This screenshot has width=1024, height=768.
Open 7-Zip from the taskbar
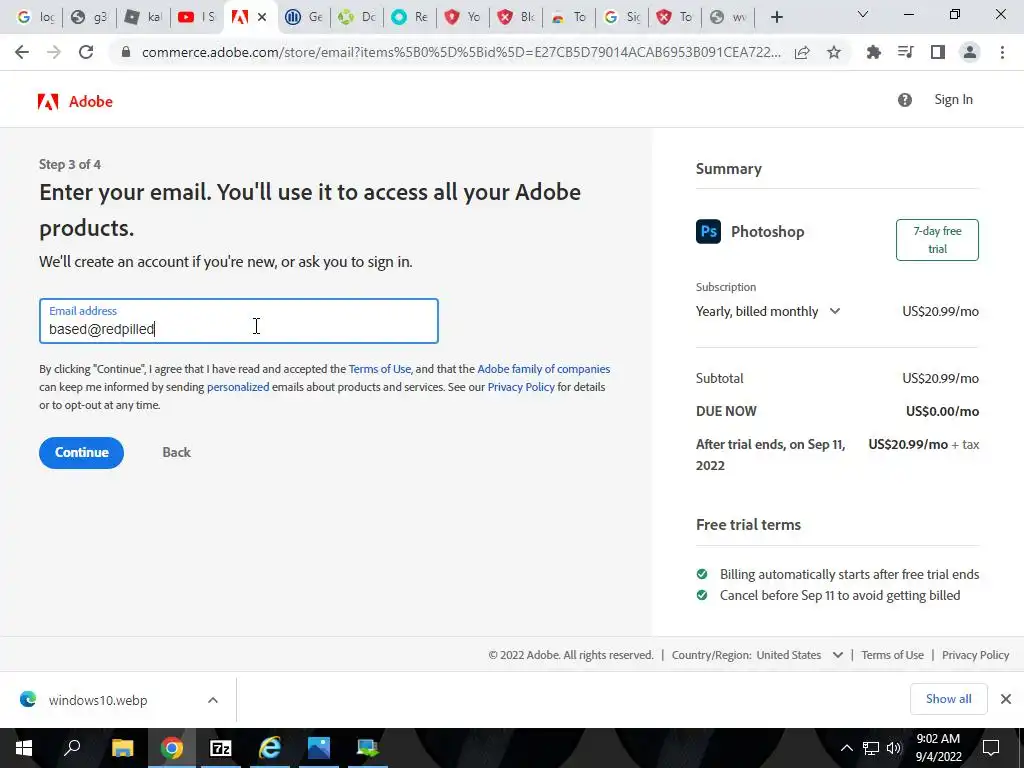click(221, 748)
